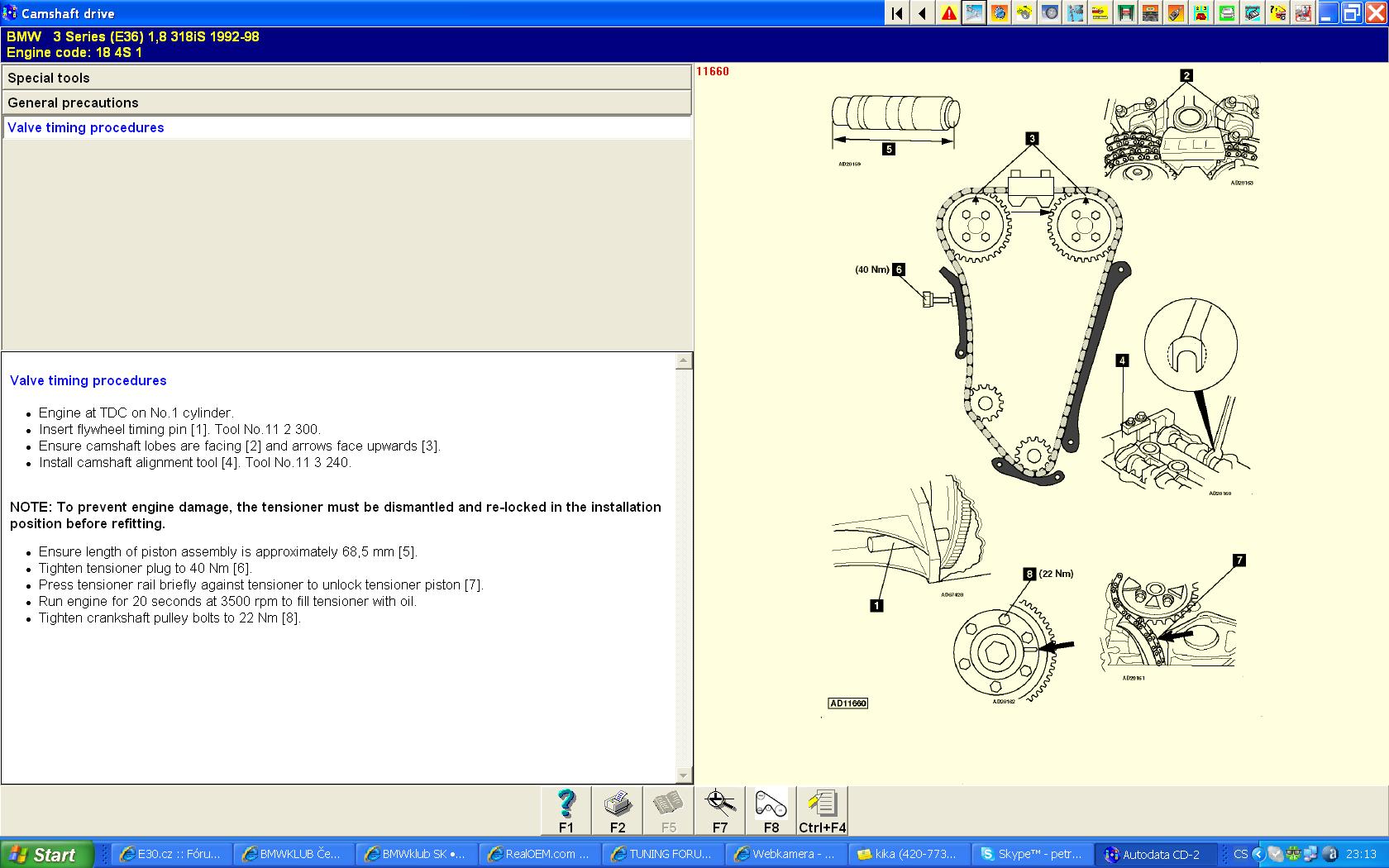
Task: Click the green vehicle lift toolbar icon
Action: 1125,13
